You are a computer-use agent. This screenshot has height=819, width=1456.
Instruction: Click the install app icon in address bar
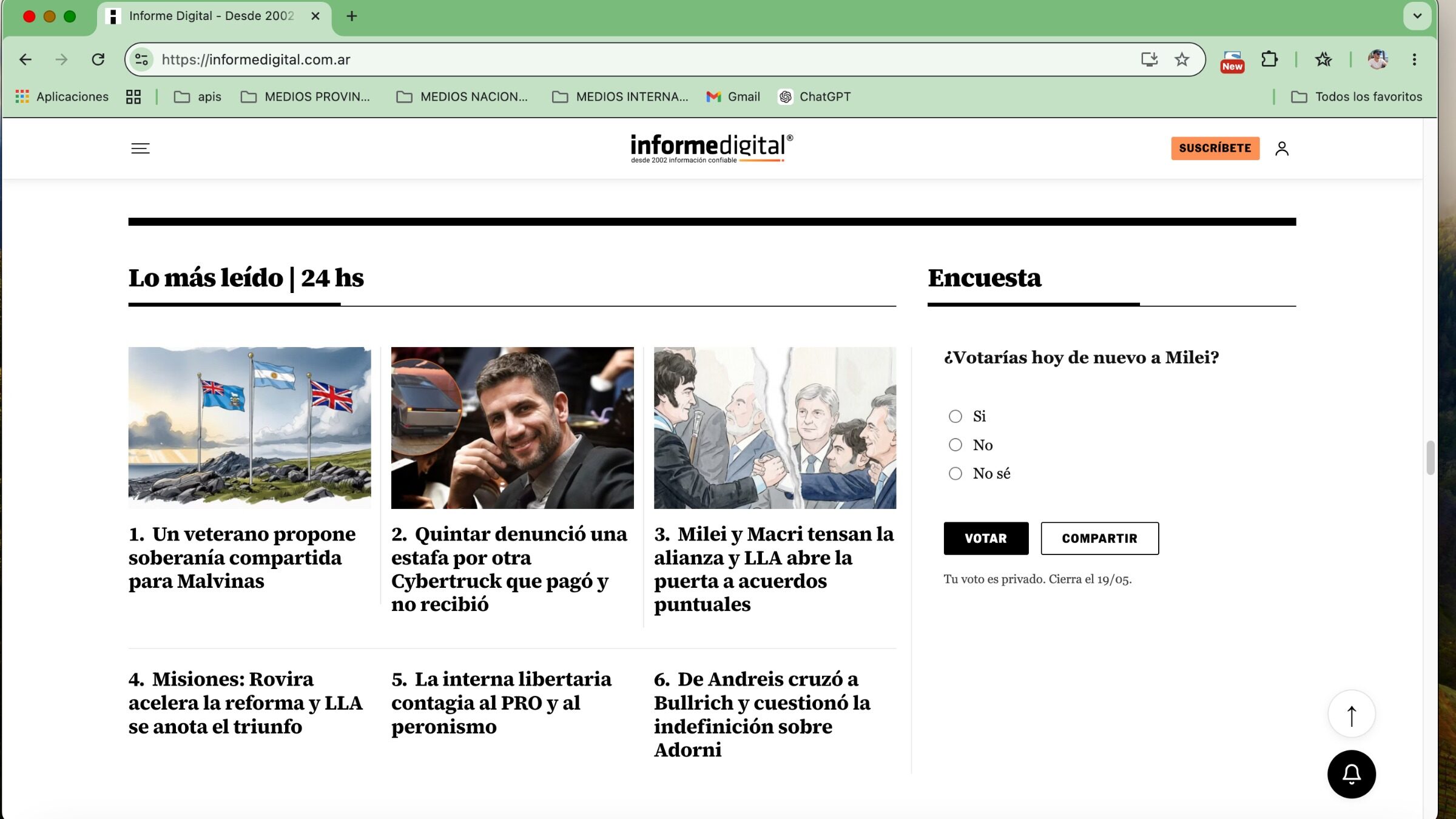point(1149,59)
